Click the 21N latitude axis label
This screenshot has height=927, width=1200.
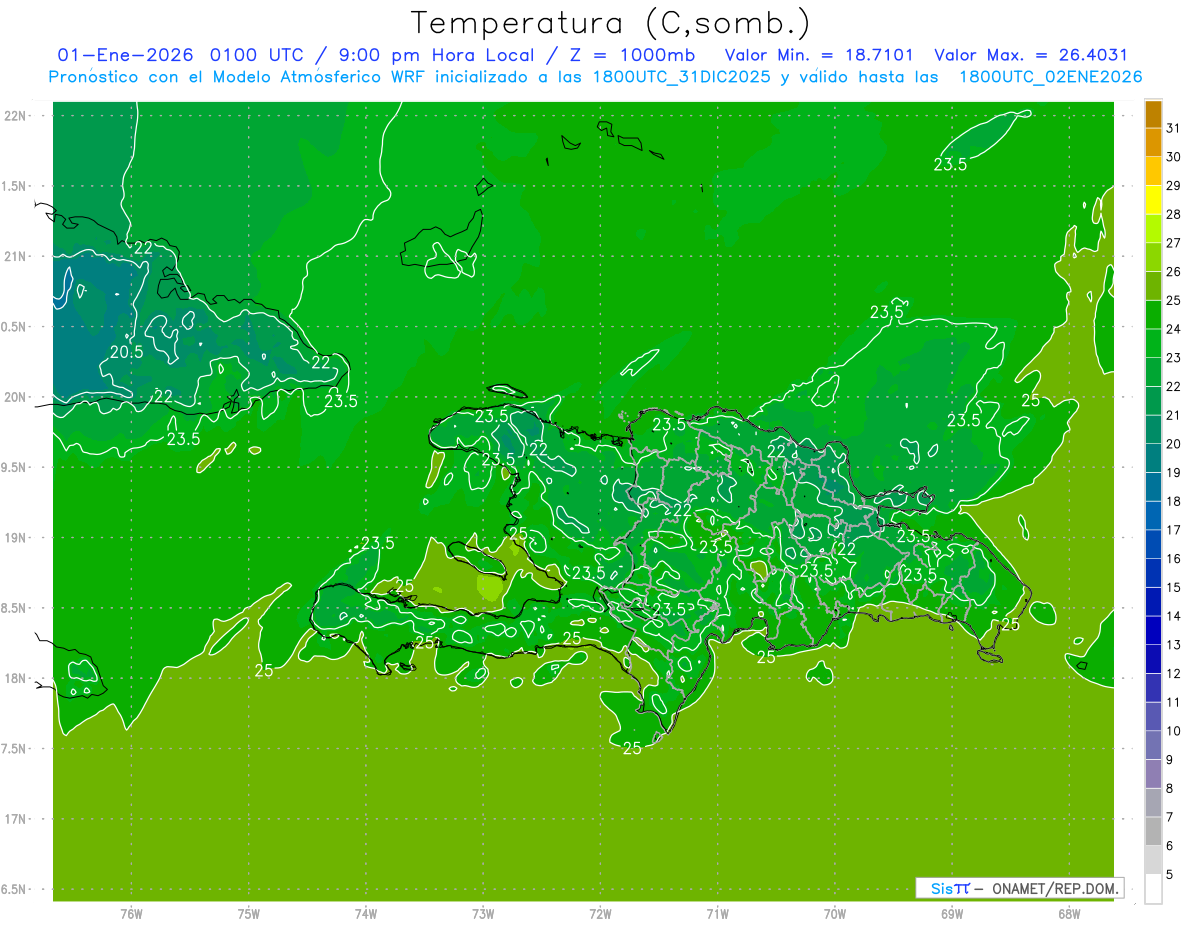coord(15,256)
